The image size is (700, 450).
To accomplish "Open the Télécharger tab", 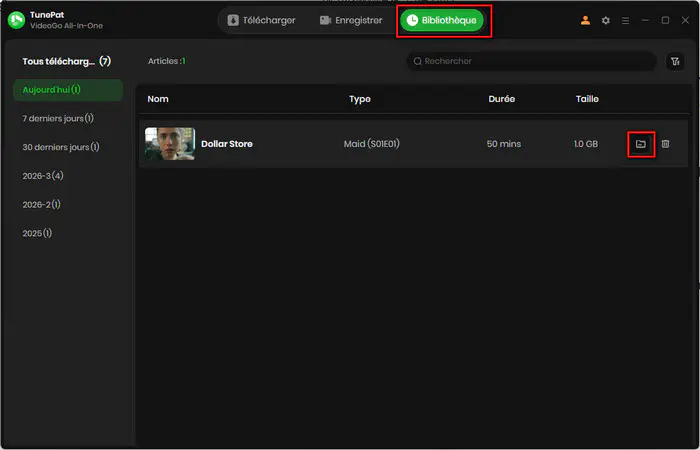I will click(x=261, y=21).
